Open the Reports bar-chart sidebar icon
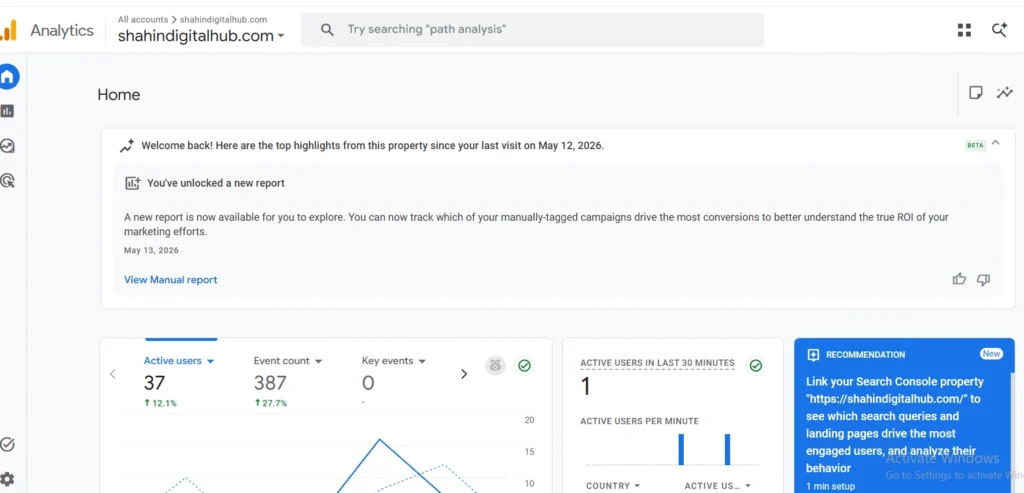The image size is (1024, 493). (x=7, y=112)
